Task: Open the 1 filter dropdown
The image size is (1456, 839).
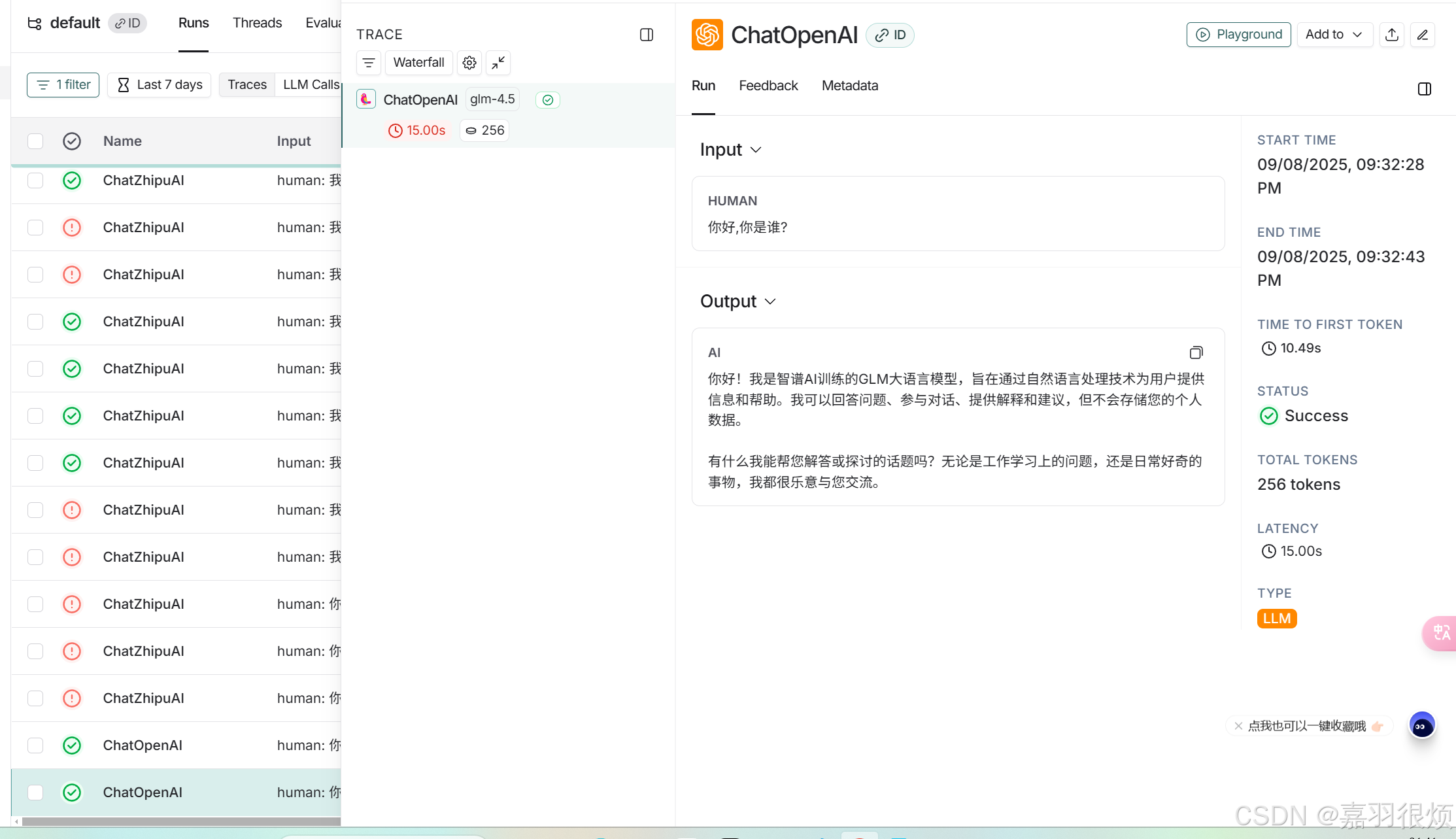Action: [63, 85]
